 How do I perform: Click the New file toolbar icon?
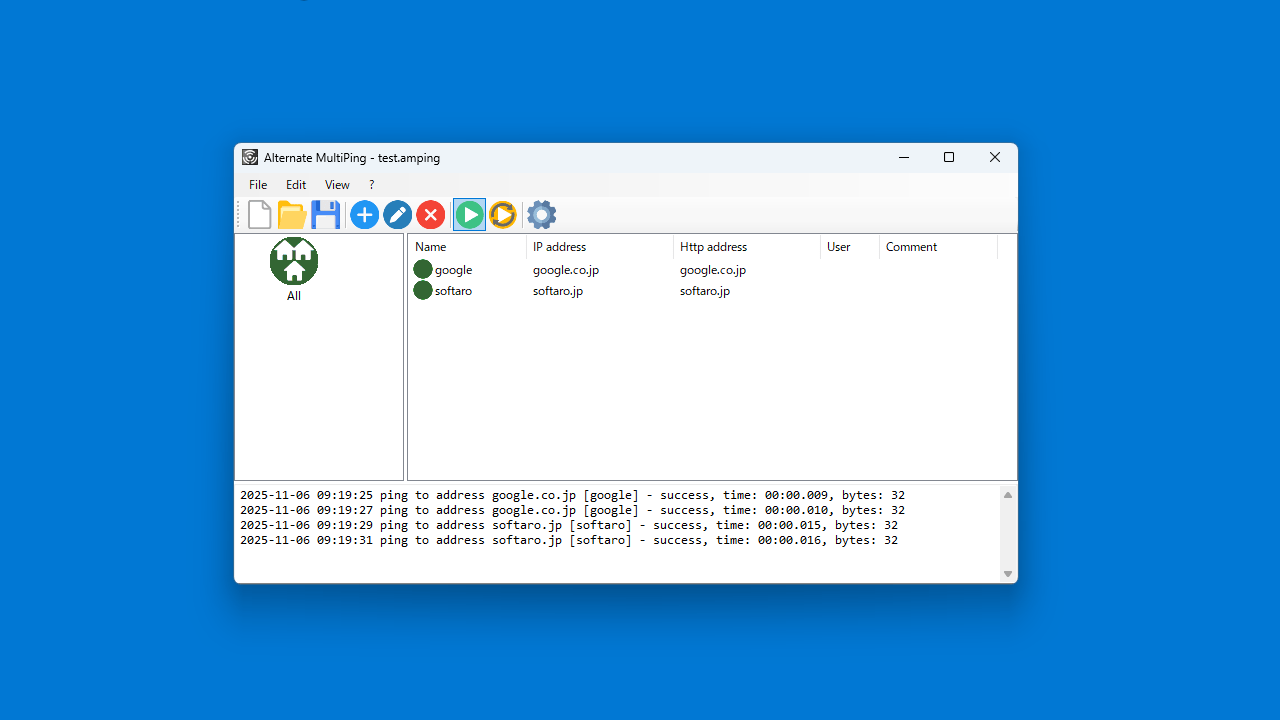[260, 215]
